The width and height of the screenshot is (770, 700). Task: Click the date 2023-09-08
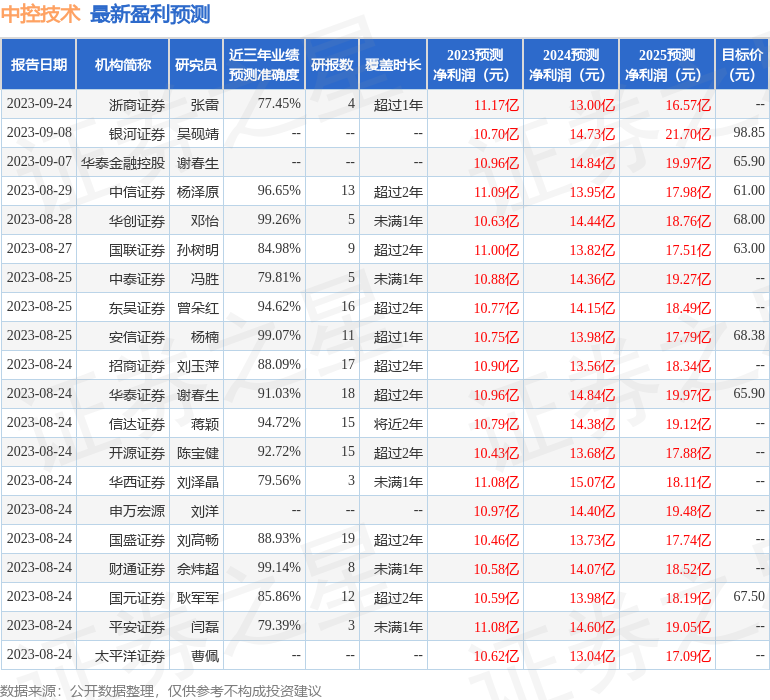pyautogui.click(x=39, y=133)
